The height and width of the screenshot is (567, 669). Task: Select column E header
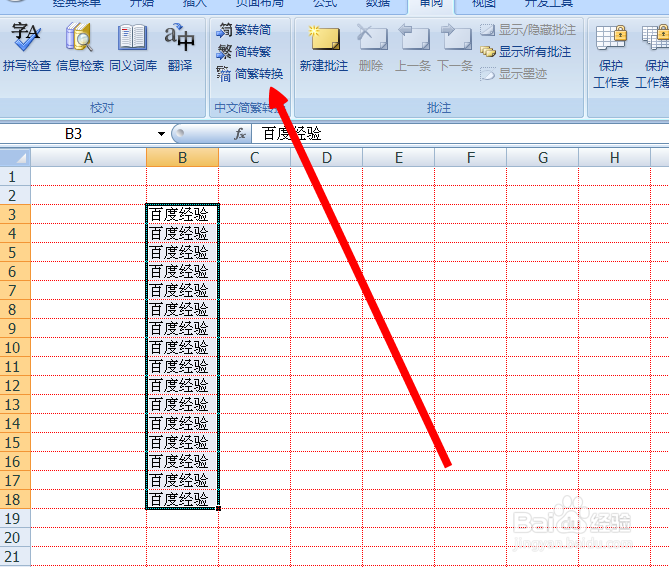point(398,157)
